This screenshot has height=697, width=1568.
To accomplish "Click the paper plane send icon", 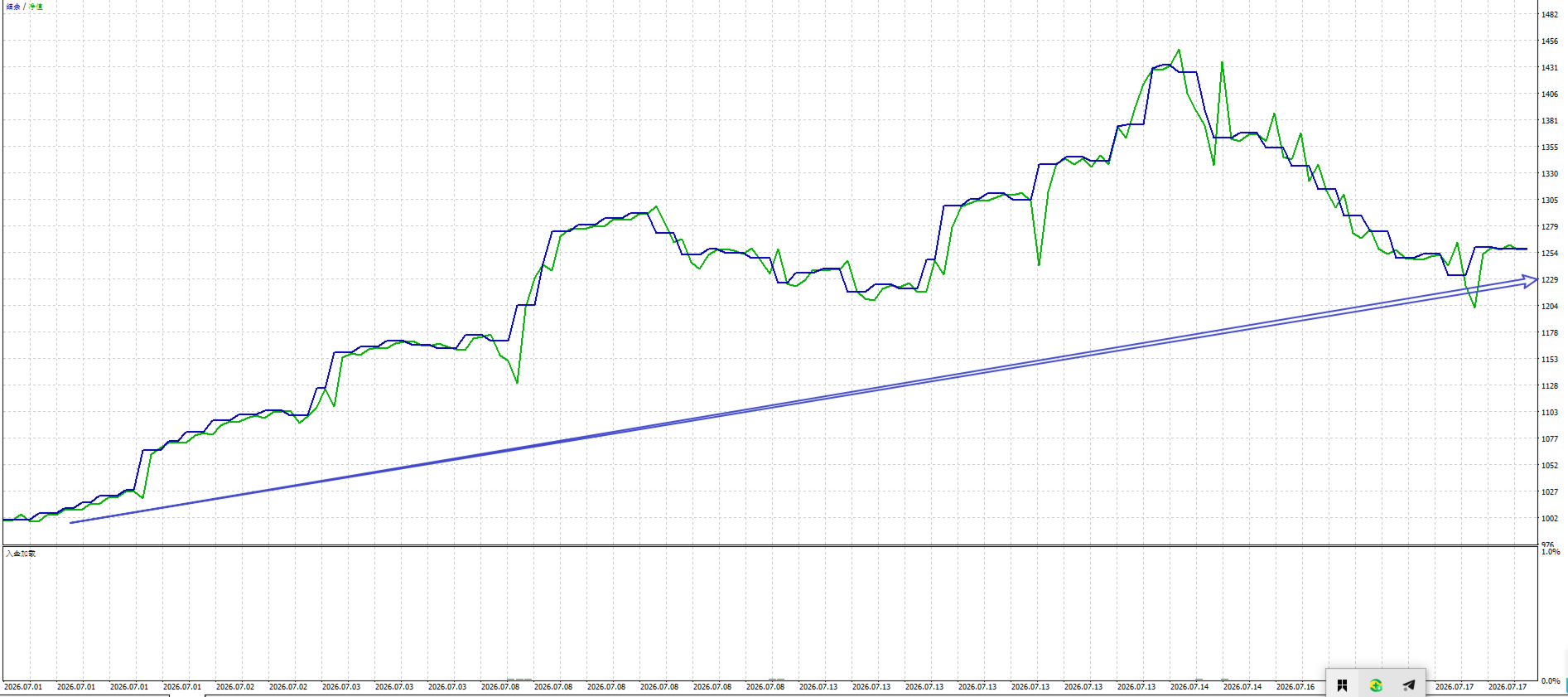I will pos(1409,685).
